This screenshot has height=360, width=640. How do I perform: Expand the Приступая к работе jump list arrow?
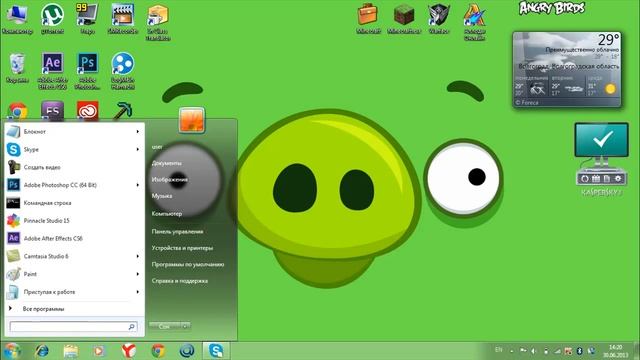pyautogui.click(x=138, y=292)
